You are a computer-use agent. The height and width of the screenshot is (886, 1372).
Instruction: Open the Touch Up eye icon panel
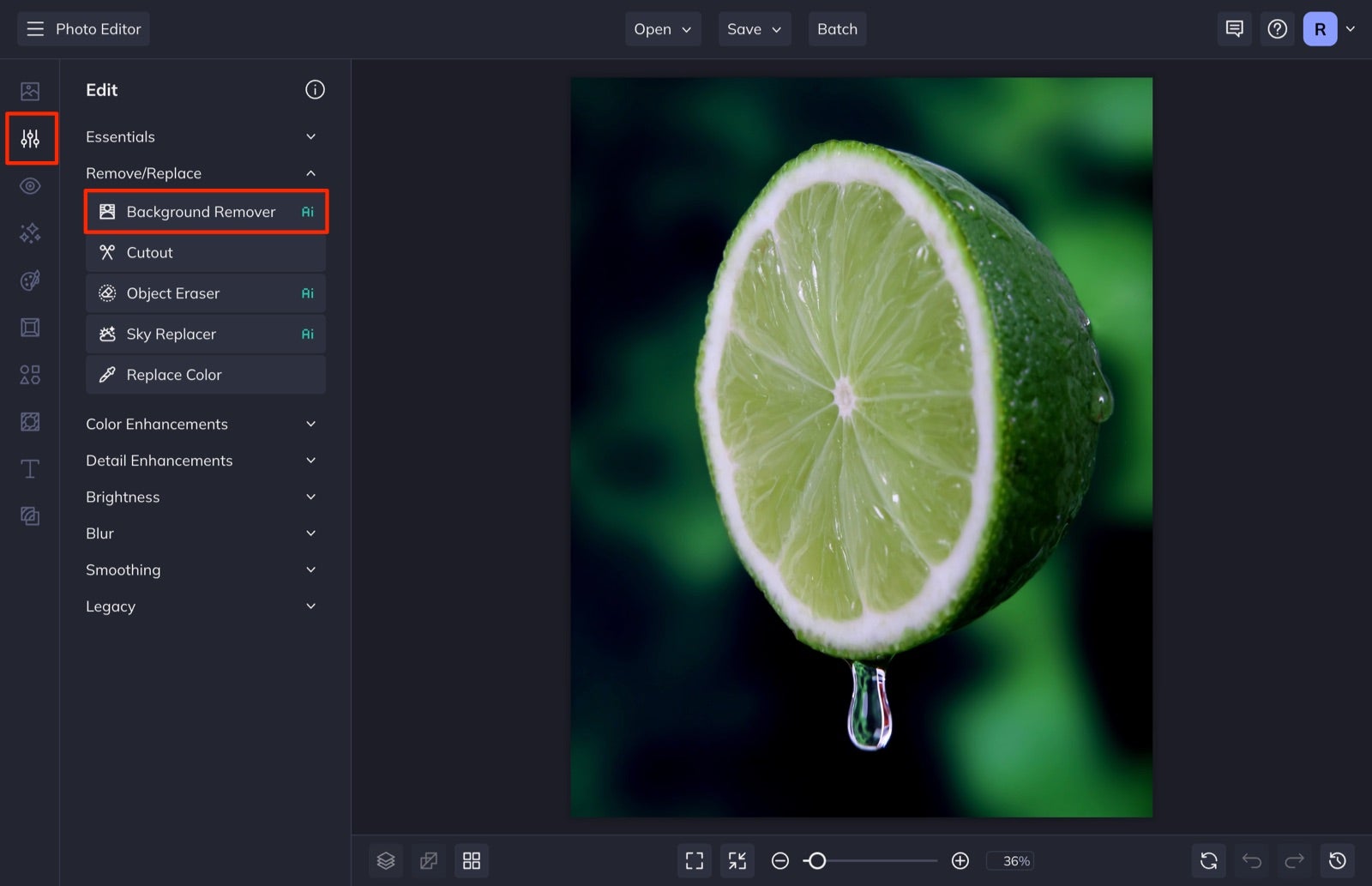pyautogui.click(x=31, y=185)
